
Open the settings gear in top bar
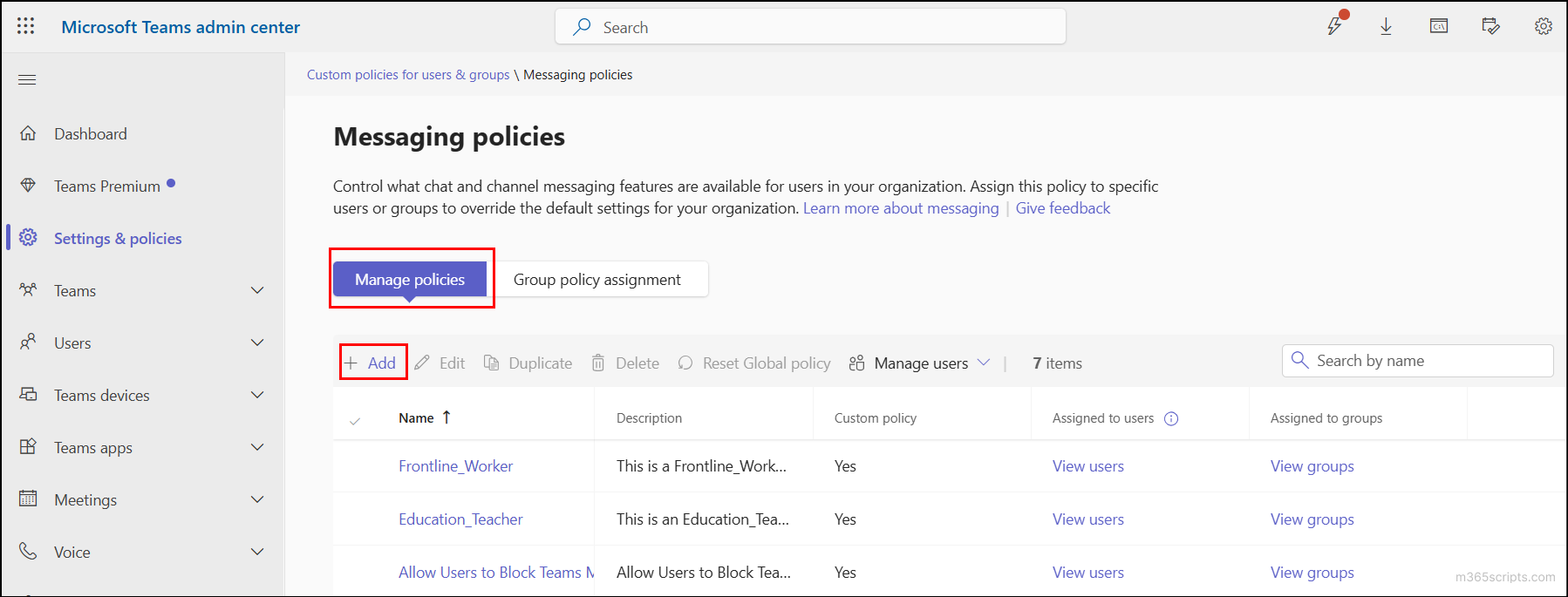click(x=1544, y=26)
